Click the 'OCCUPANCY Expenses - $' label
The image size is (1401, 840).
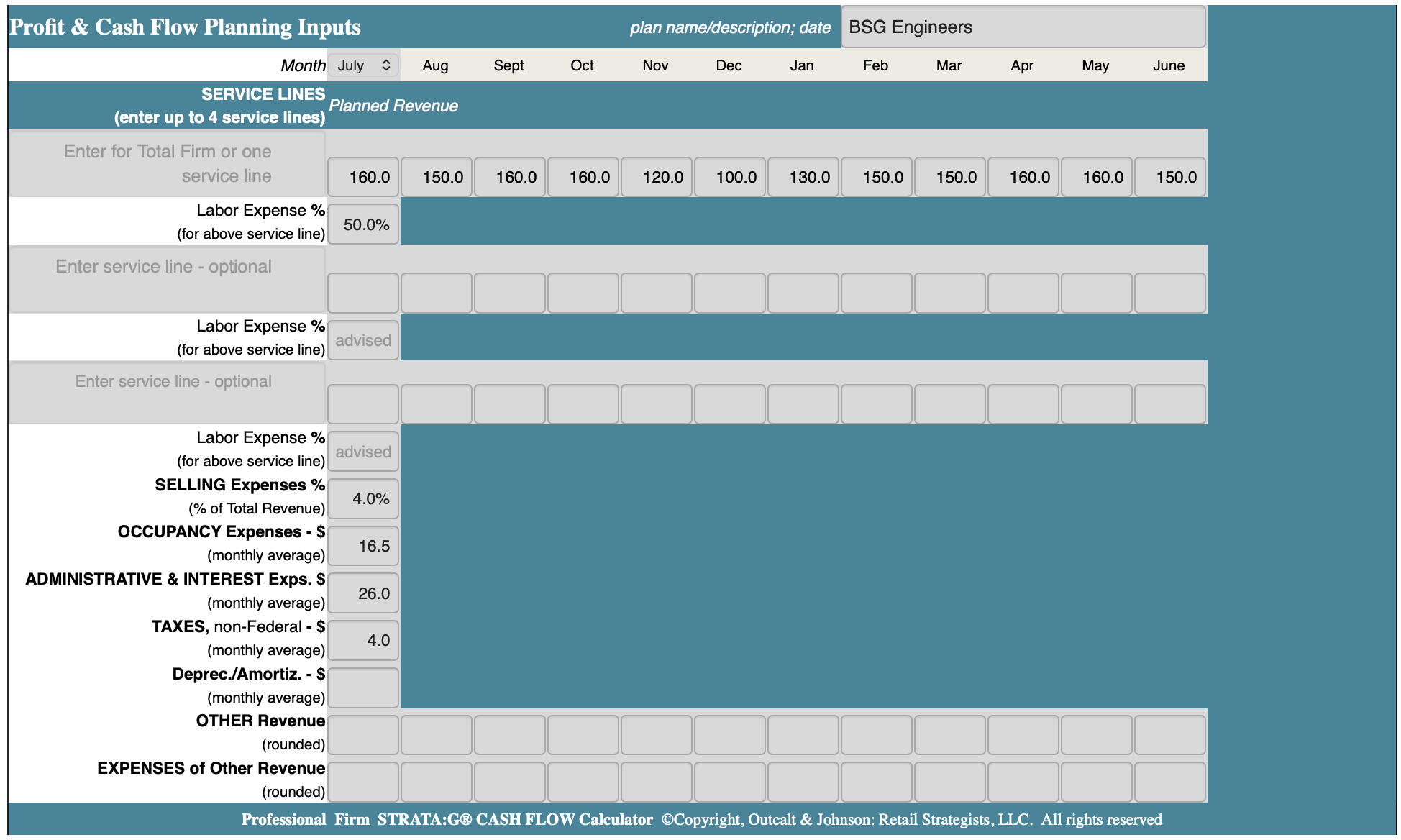[x=222, y=531]
